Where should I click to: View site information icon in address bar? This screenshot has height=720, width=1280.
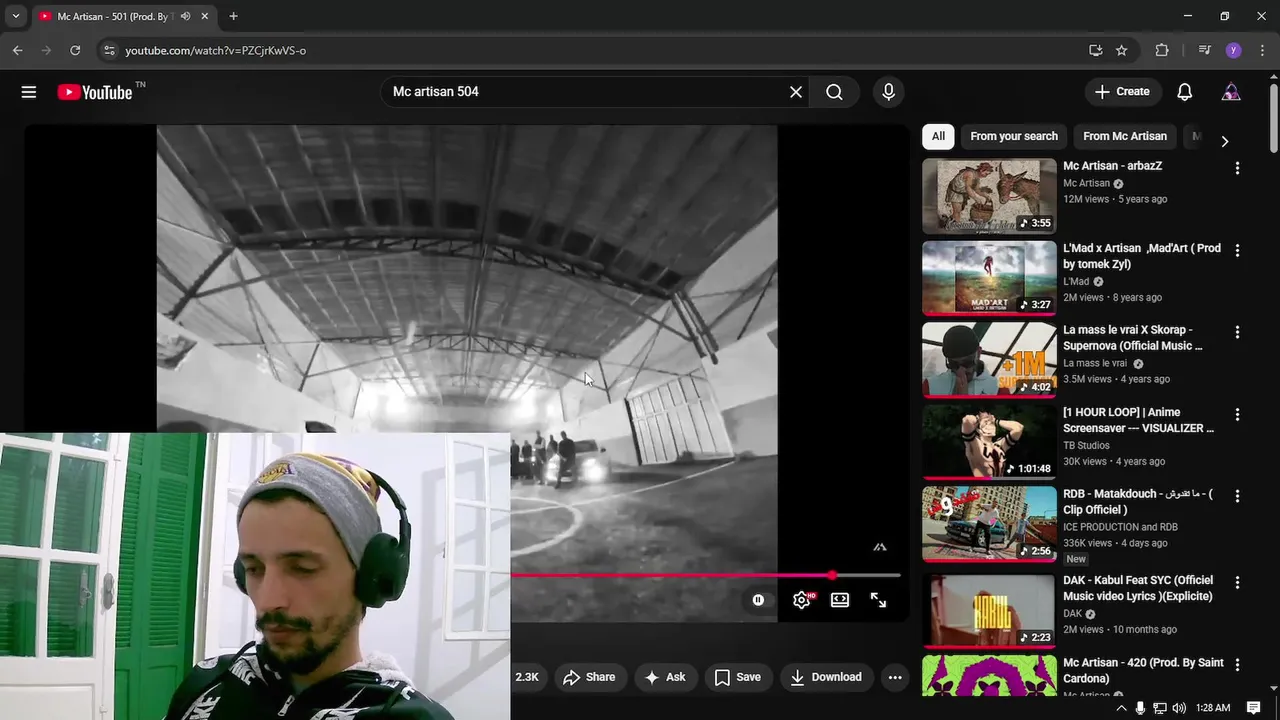pos(109,50)
